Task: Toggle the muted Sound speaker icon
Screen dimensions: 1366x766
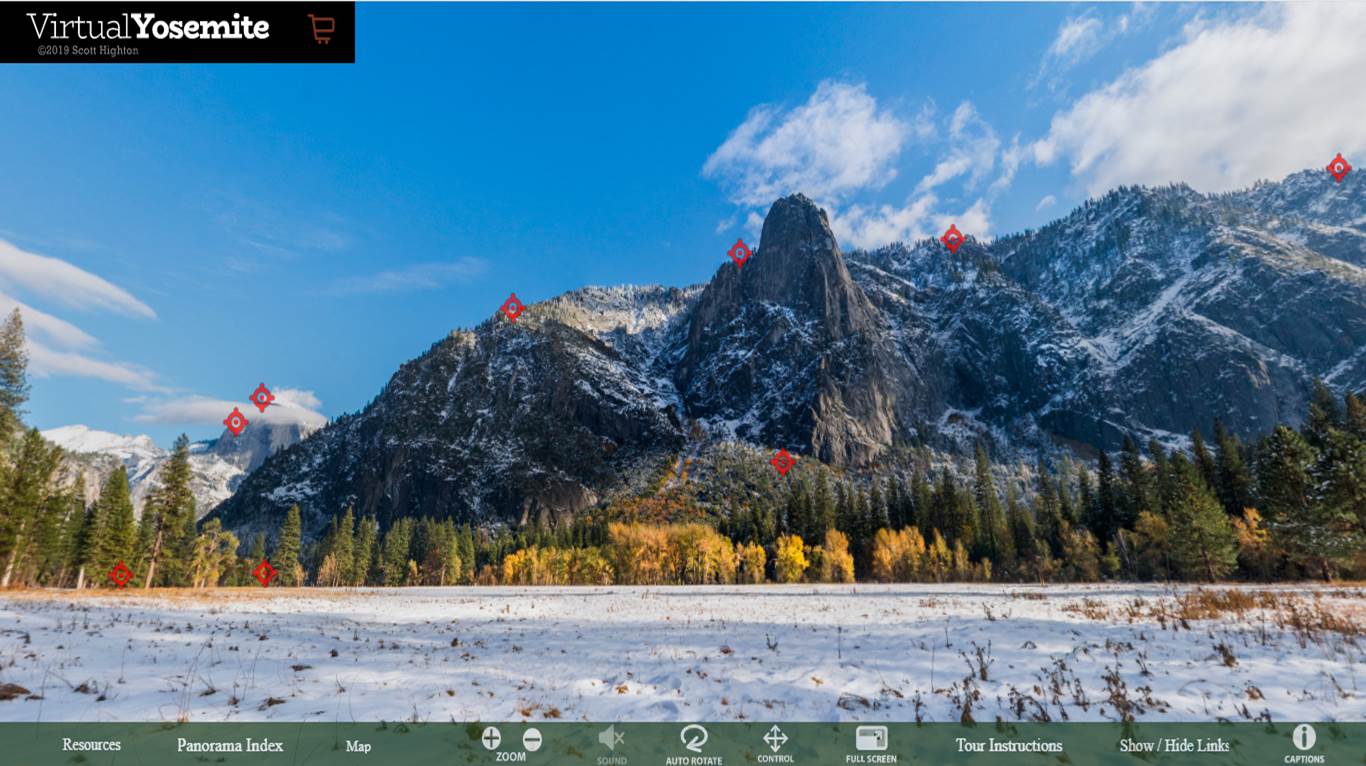Action: click(x=611, y=739)
